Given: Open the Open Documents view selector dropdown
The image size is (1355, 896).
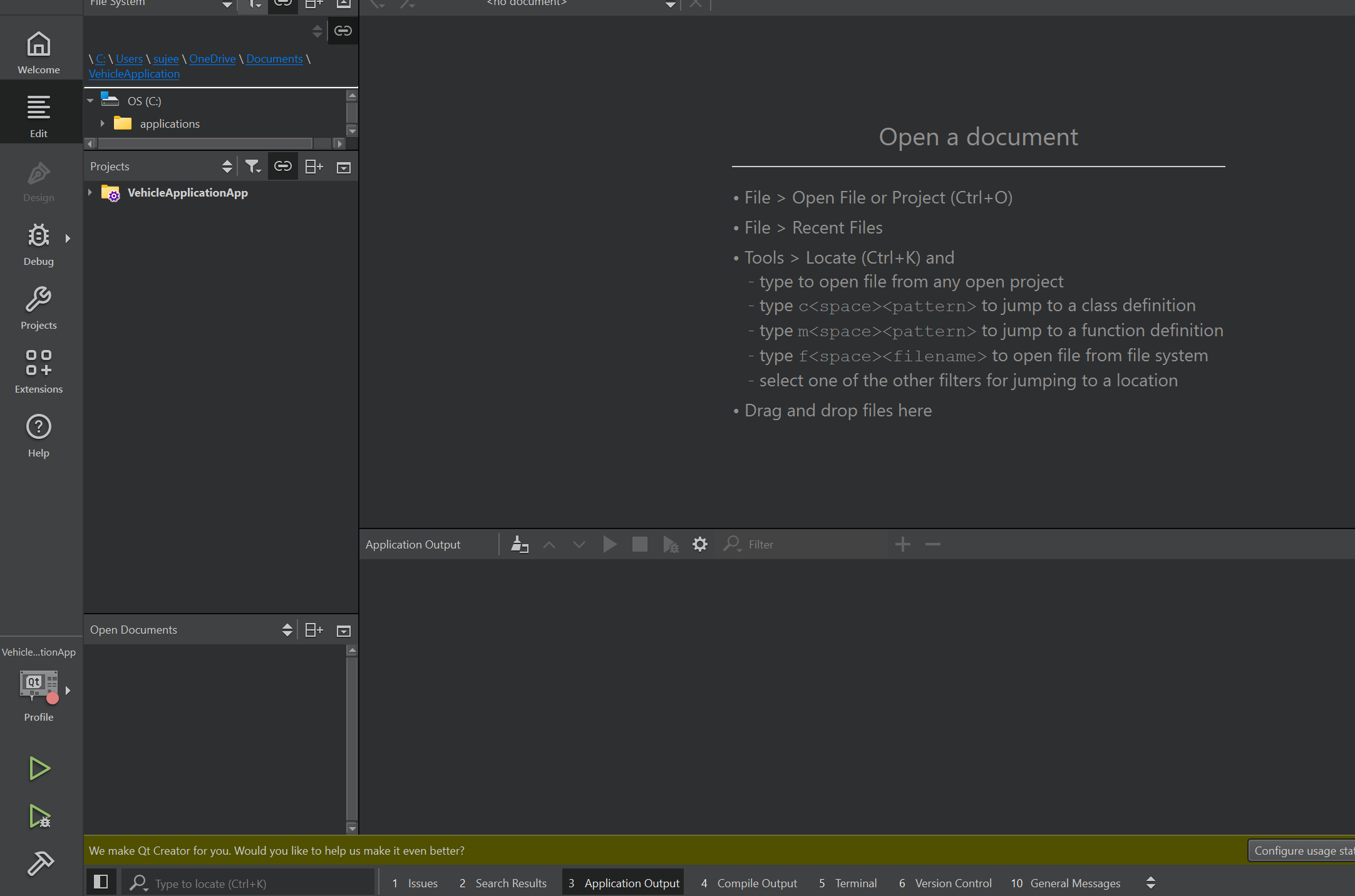Looking at the screenshot, I should tap(192, 630).
